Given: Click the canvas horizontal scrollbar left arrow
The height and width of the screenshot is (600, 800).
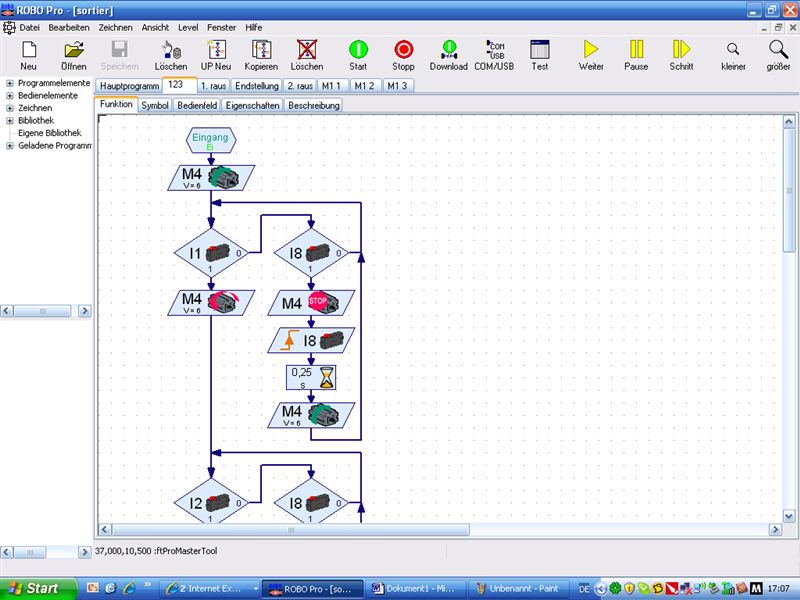Looking at the screenshot, I should (105, 530).
